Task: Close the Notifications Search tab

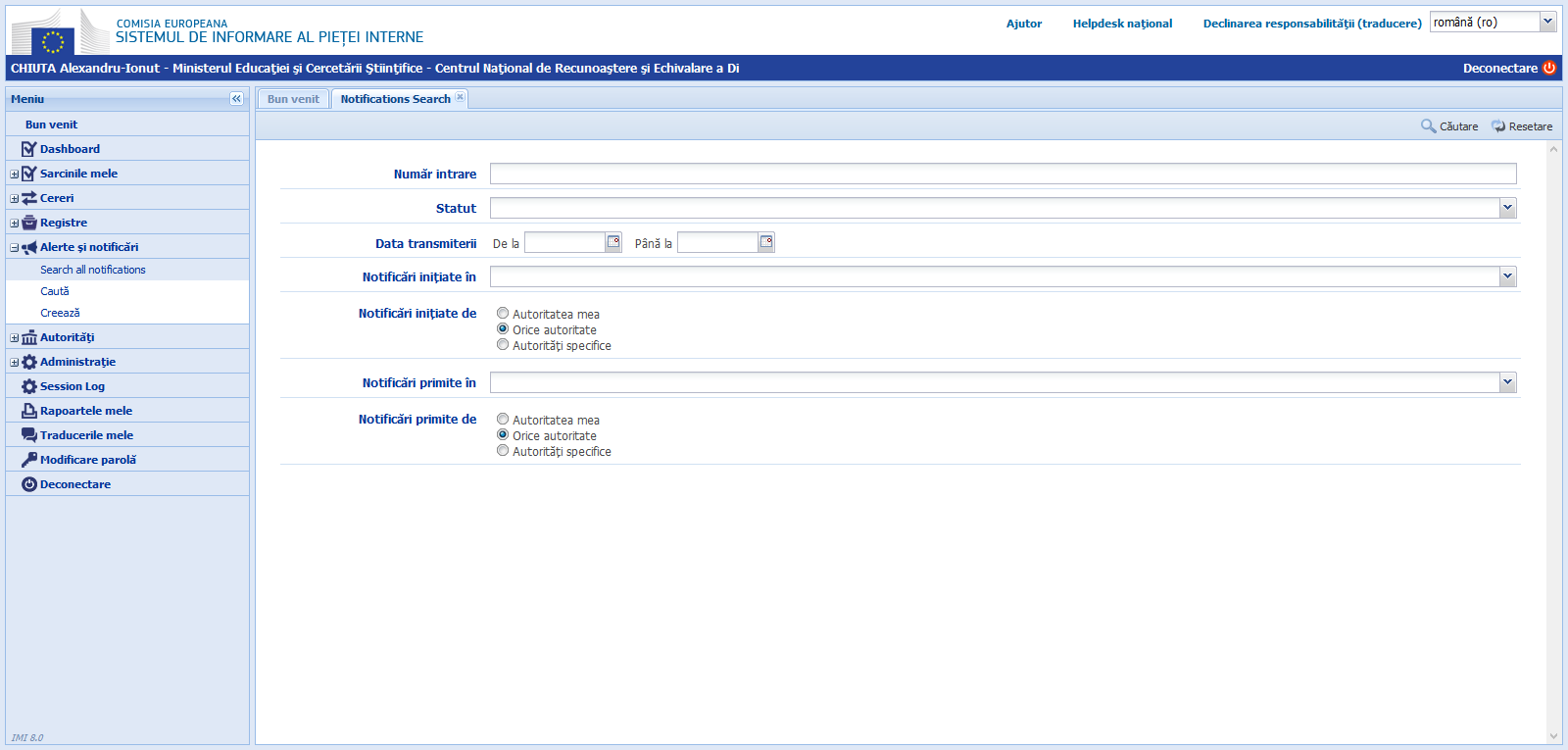Action: (x=461, y=97)
